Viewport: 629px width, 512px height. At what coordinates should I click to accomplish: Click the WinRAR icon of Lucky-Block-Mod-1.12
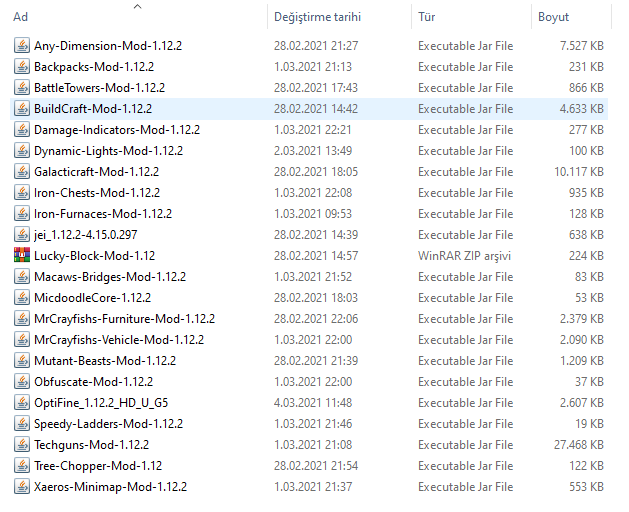pos(22,255)
